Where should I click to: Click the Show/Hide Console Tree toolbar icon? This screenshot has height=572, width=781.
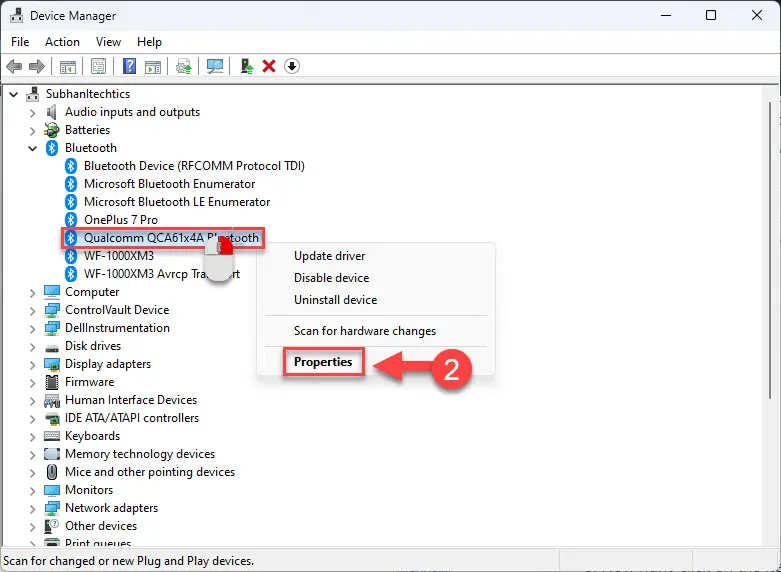point(68,66)
